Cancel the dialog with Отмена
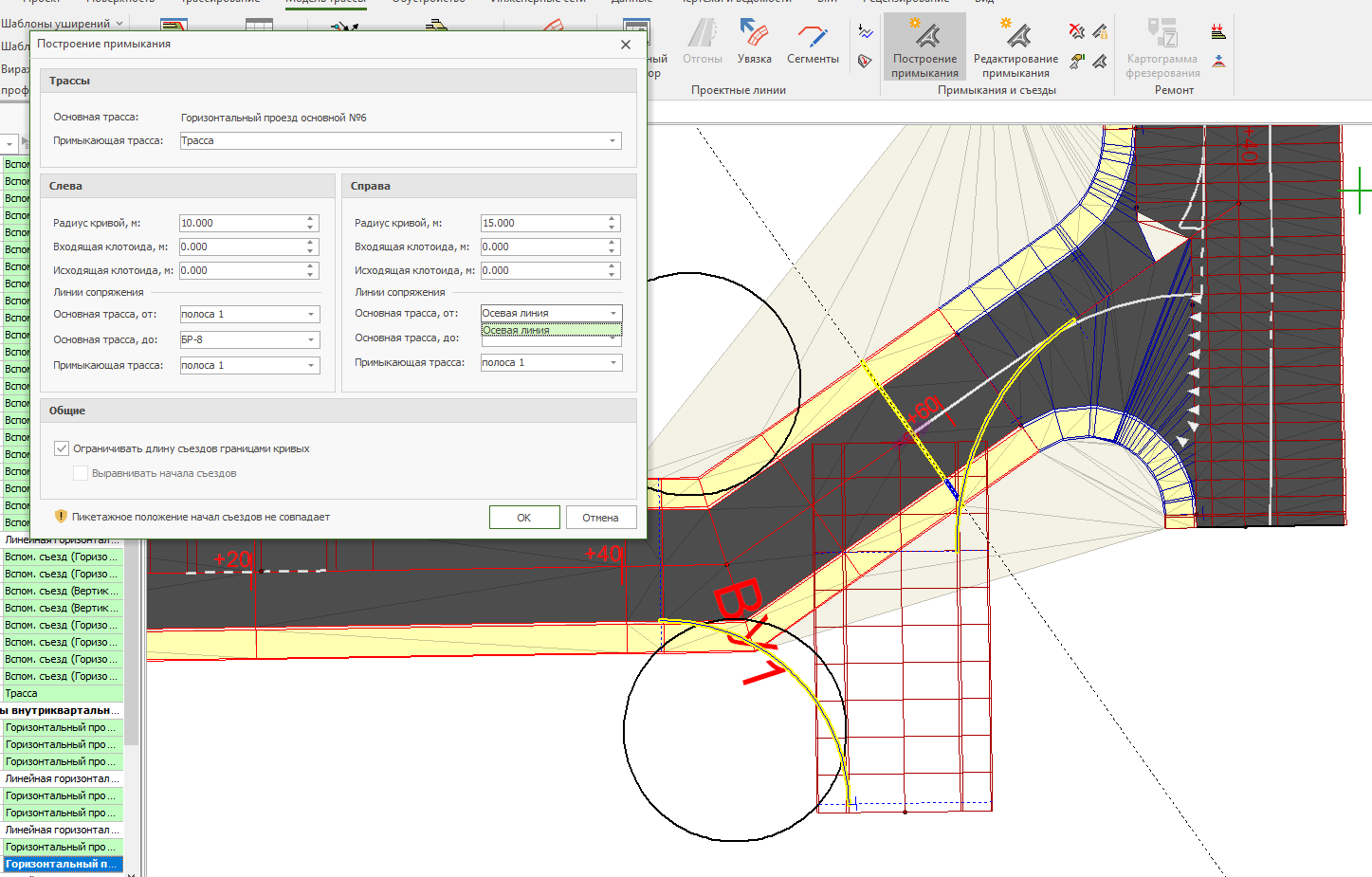The height and width of the screenshot is (877, 1372). [x=600, y=518]
